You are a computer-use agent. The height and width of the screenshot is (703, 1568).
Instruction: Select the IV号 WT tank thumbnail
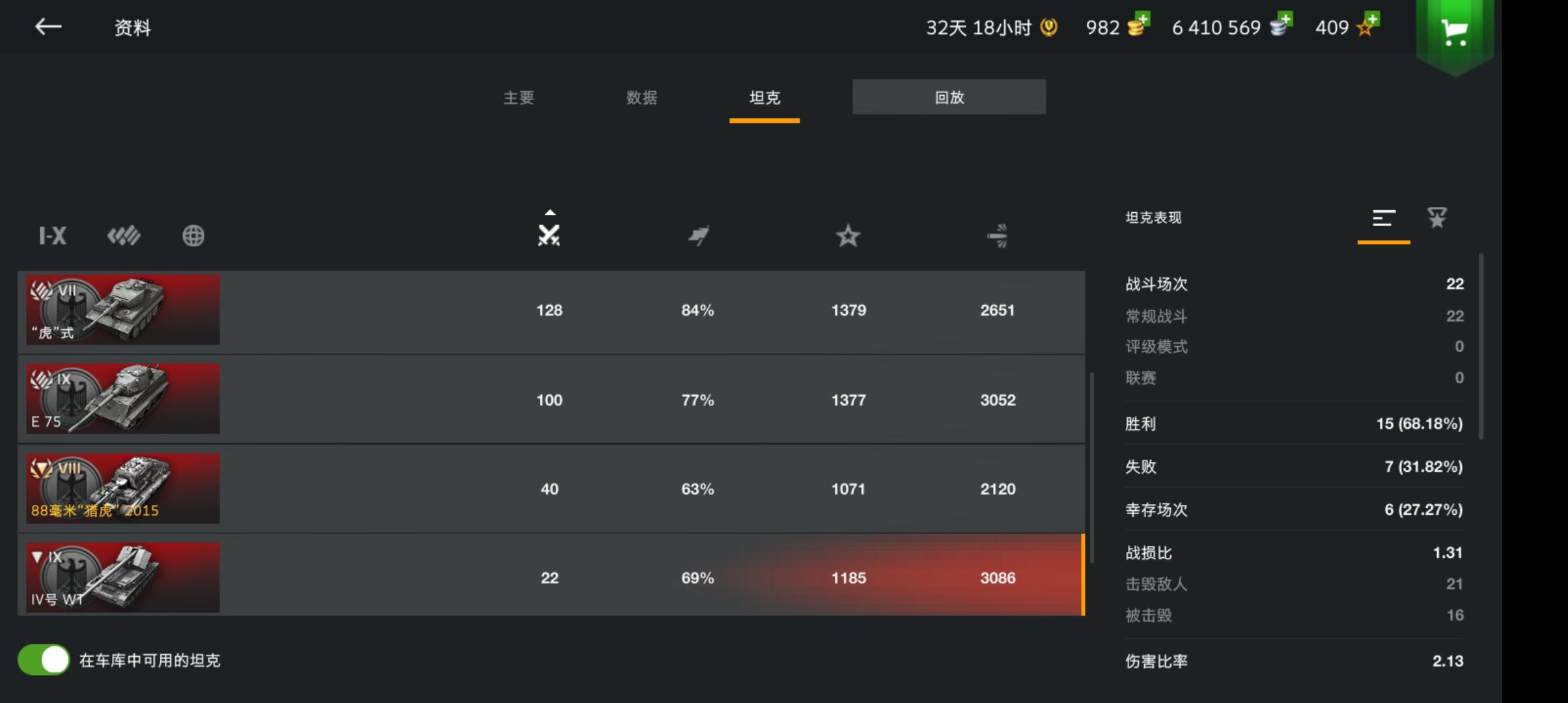[123, 577]
